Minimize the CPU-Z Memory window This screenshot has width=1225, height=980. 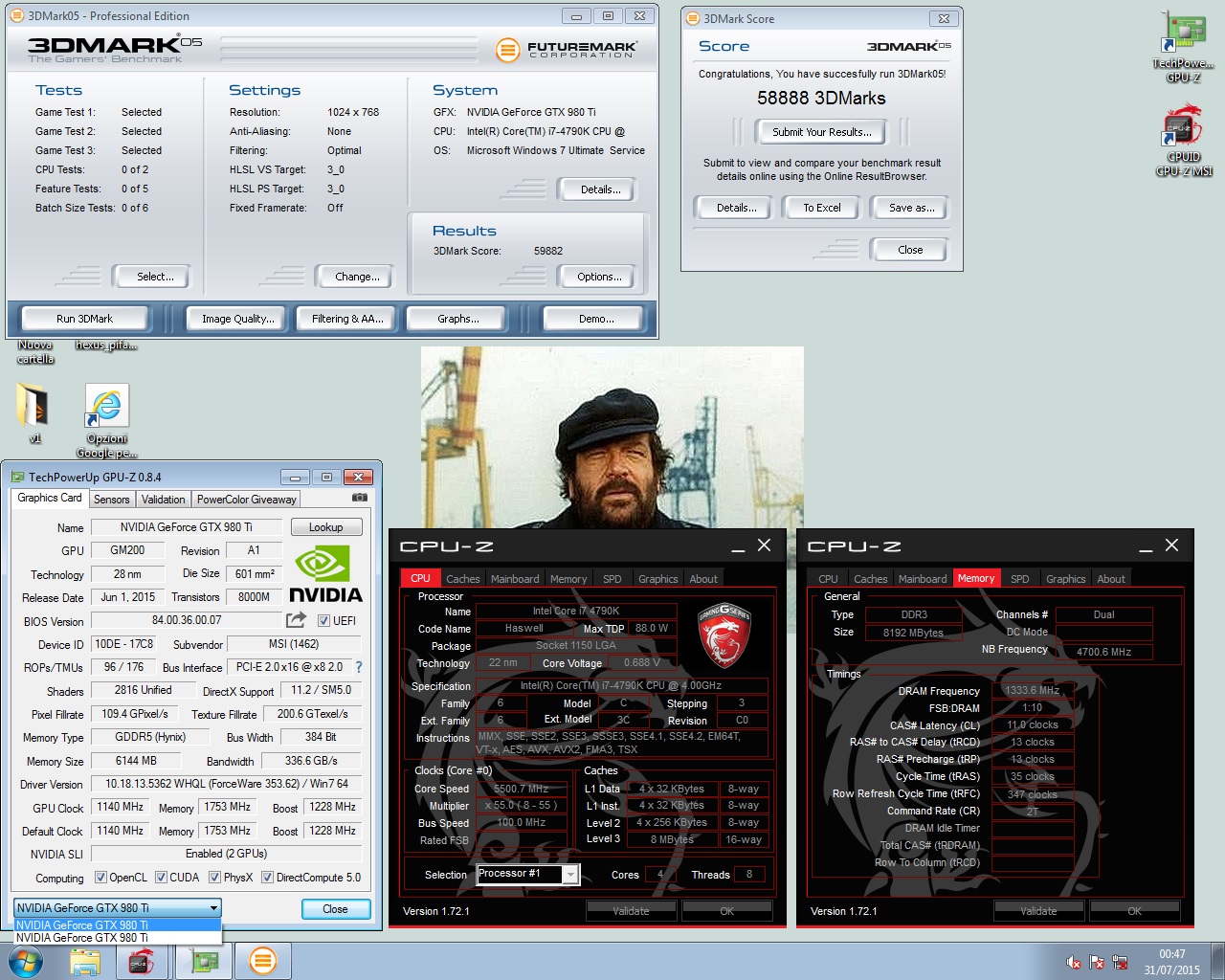pos(1146,546)
